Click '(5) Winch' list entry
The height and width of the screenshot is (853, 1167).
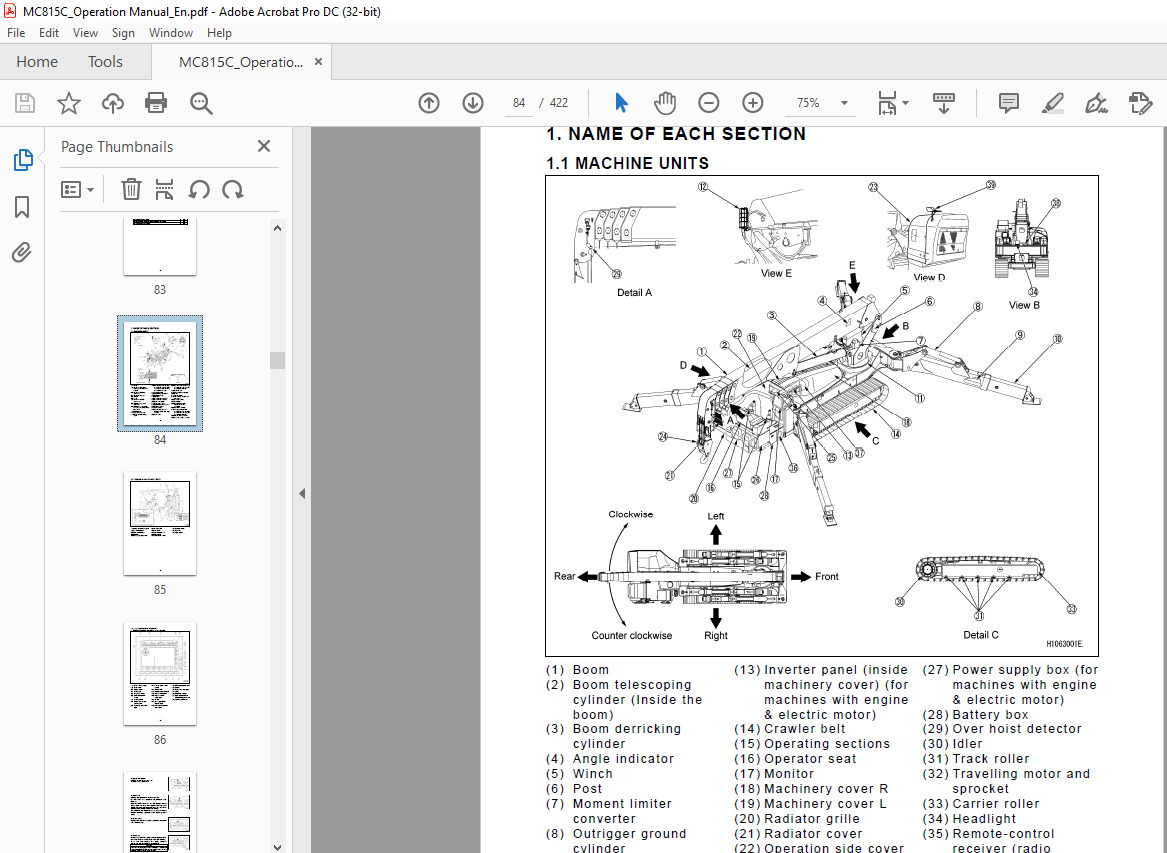[x=578, y=774]
